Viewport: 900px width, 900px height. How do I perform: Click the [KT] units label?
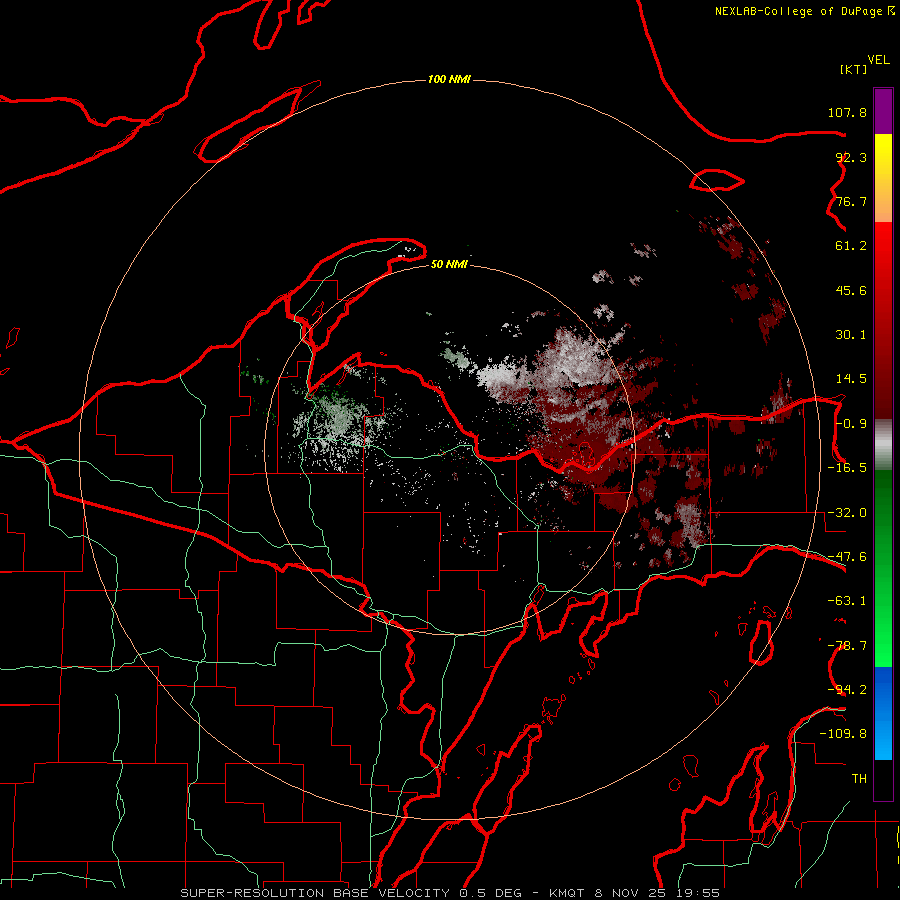[x=853, y=69]
